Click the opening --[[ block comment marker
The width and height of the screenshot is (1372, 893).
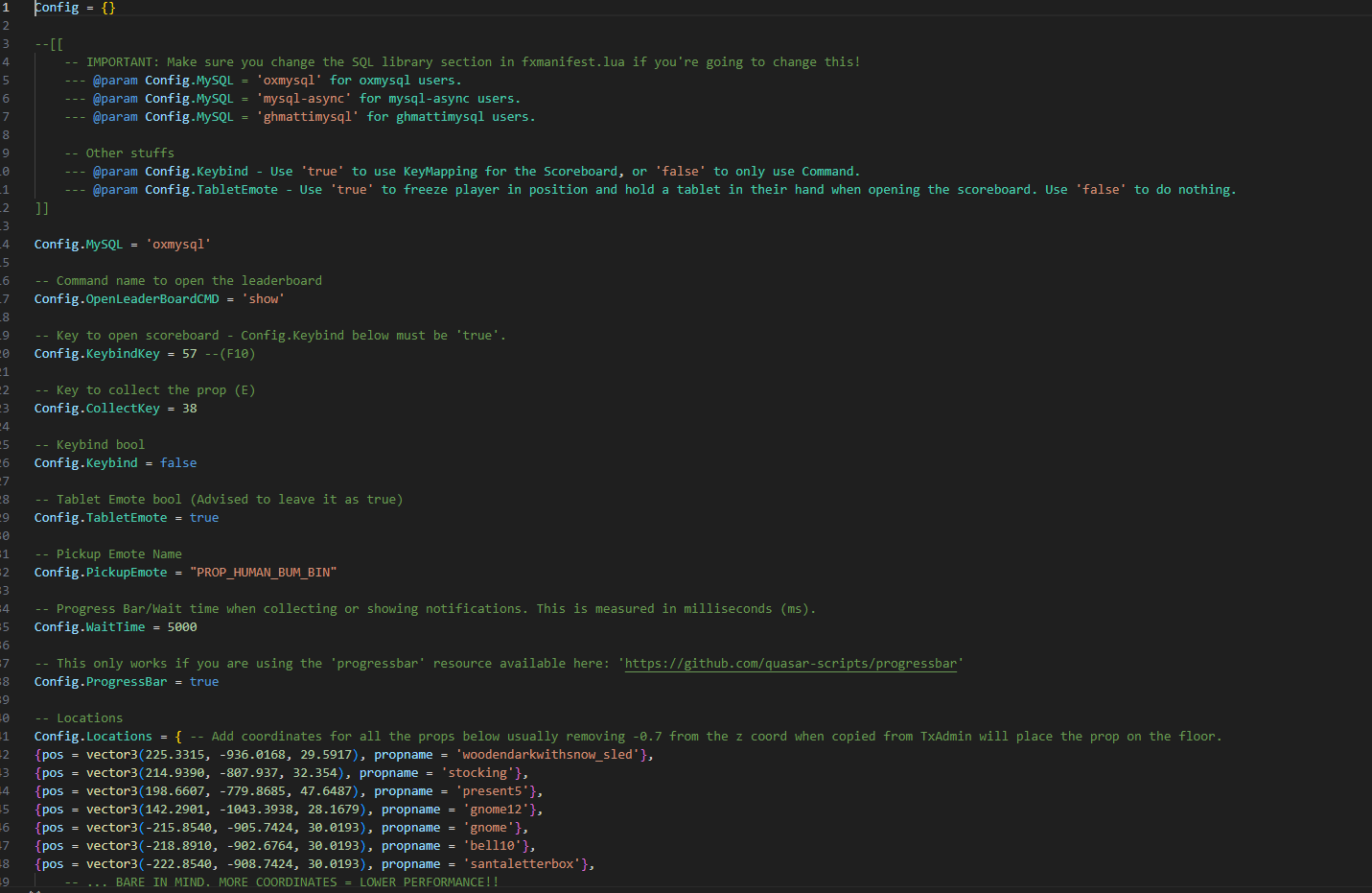[x=49, y=44]
